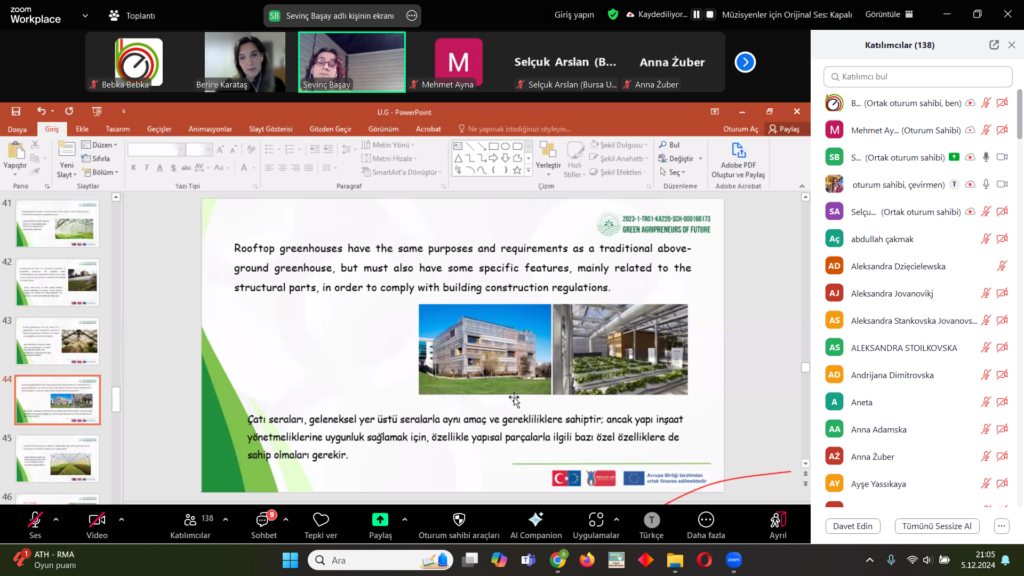
Task: Expand audio options arrow next to Ses
Action: pyautogui.click(x=56, y=519)
